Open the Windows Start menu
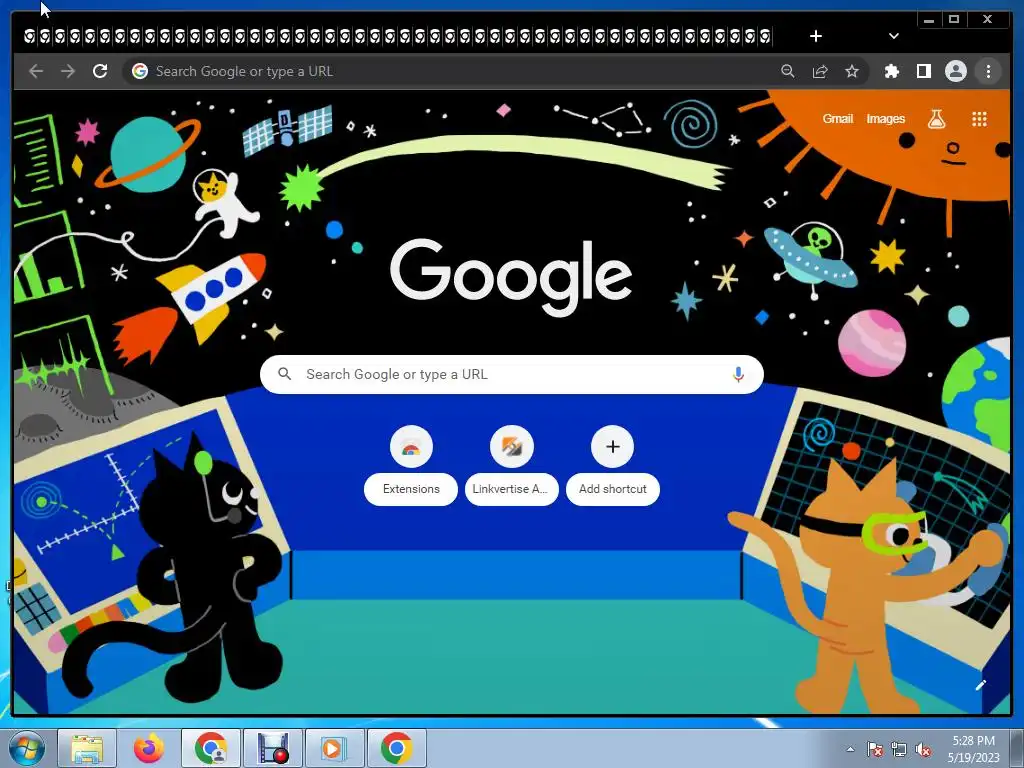The width and height of the screenshot is (1024, 768). [x=27, y=748]
